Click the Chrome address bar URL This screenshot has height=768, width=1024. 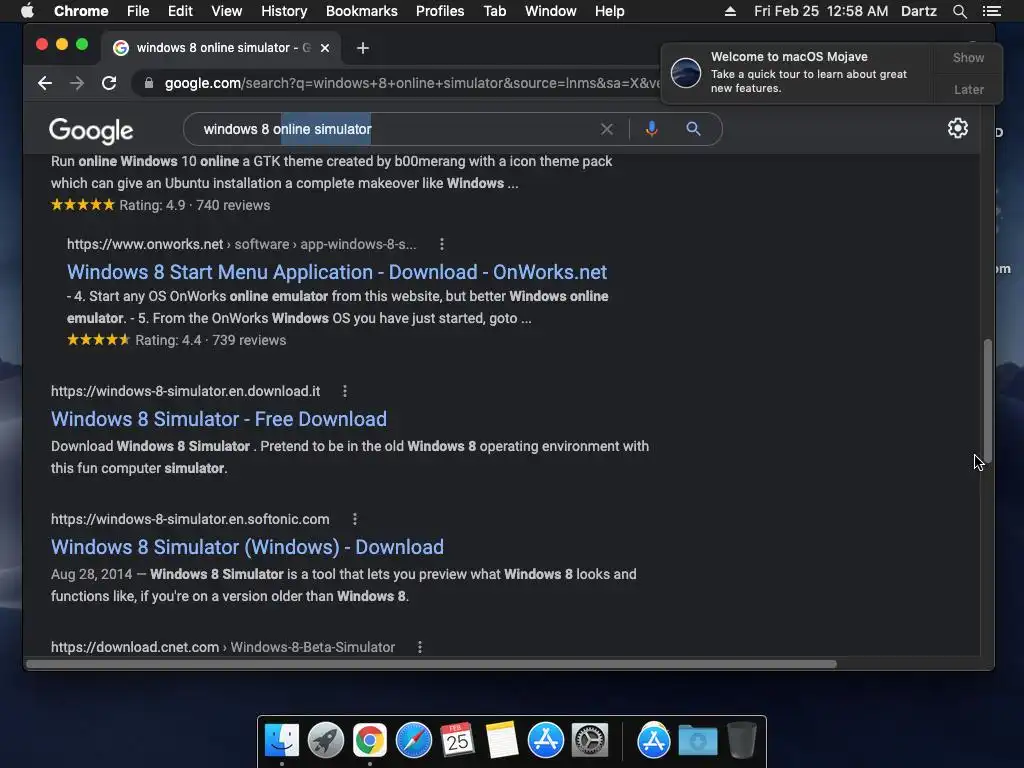tap(411, 83)
